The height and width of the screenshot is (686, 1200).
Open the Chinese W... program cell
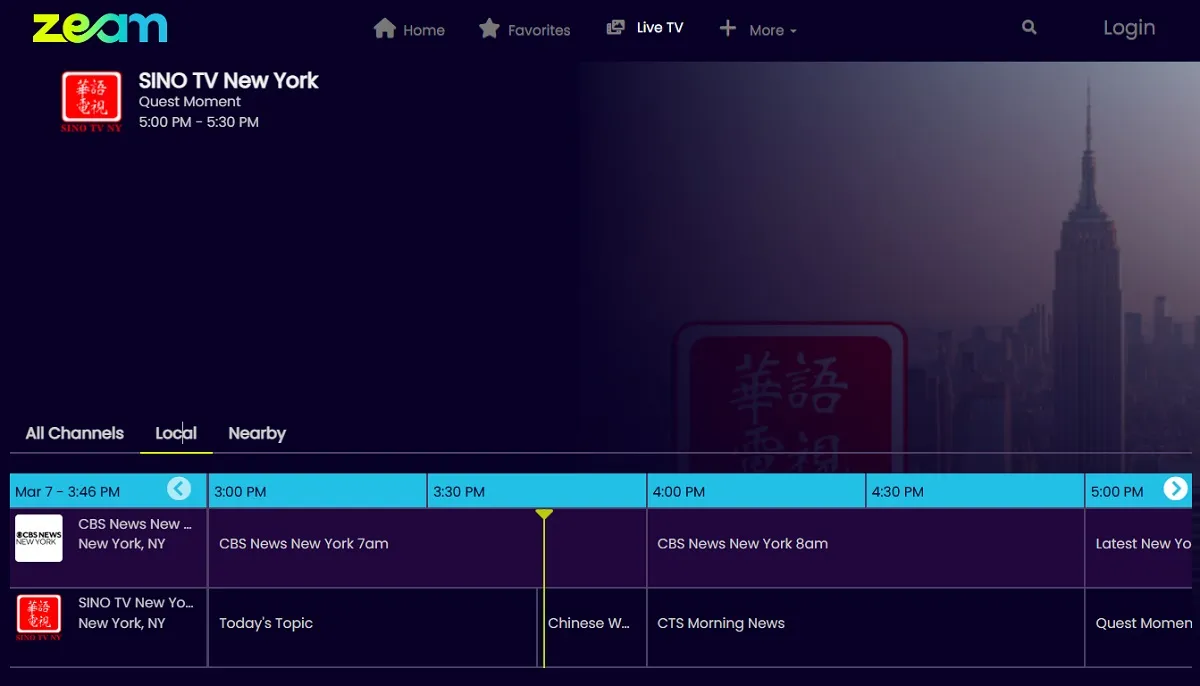592,627
